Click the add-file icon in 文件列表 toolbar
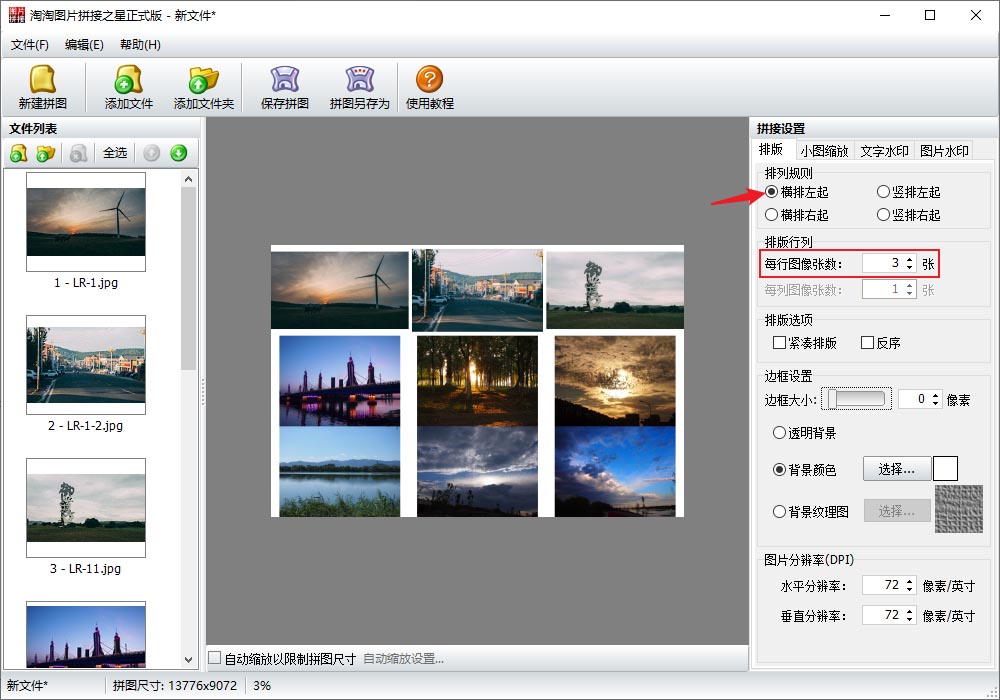This screenshot has height=700, width=1000. click(x=19, y=153)
